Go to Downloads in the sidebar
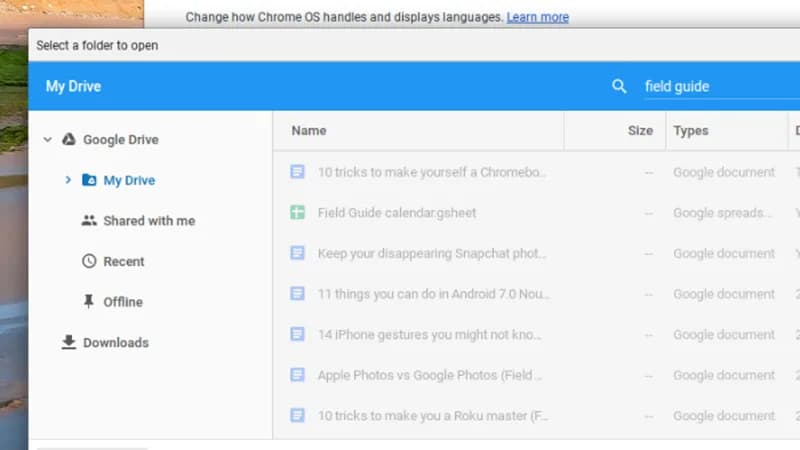Screen dimensions: 800x450 point(115,343)
